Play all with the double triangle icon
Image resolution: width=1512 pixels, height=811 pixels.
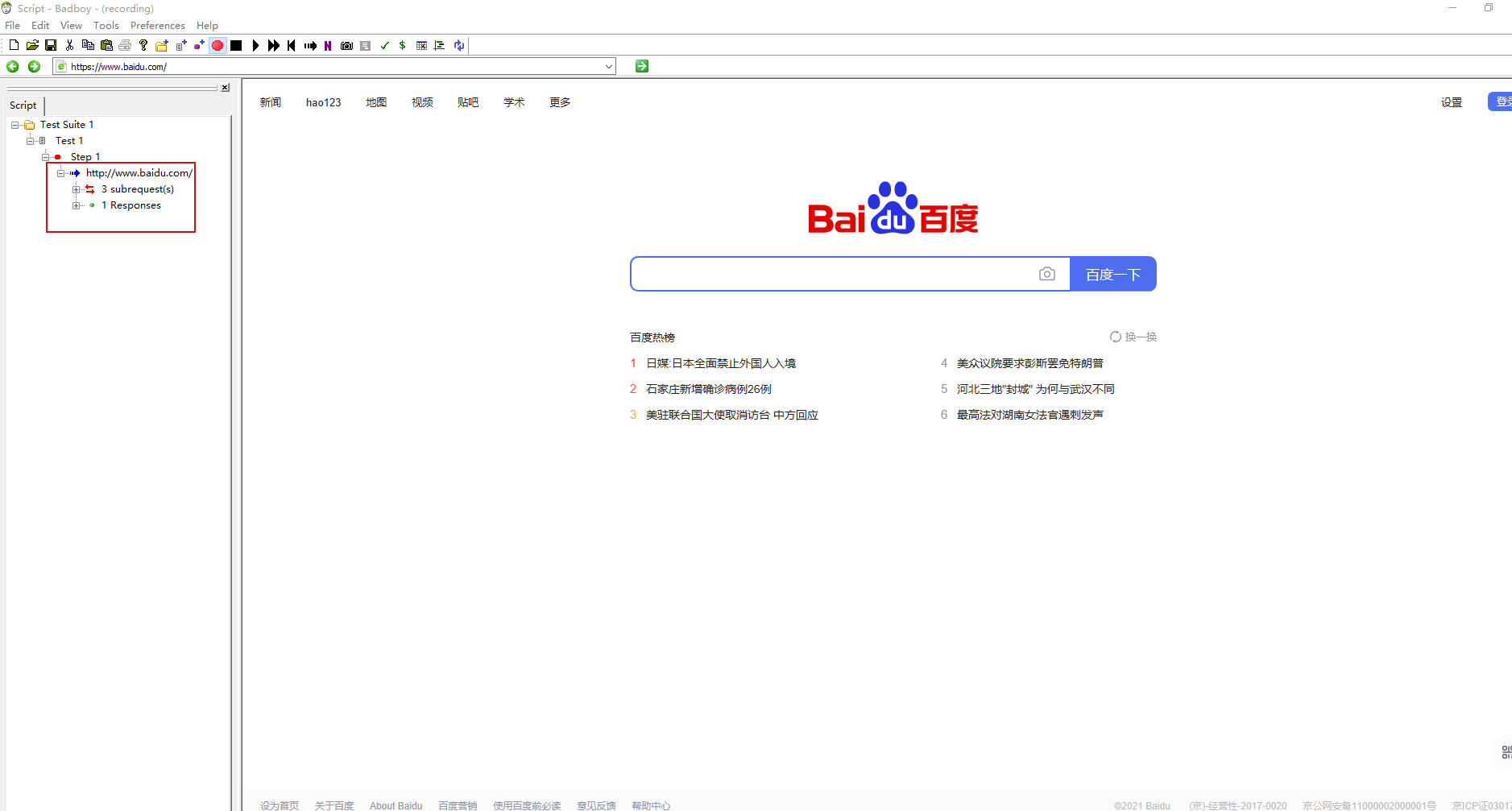274,45
